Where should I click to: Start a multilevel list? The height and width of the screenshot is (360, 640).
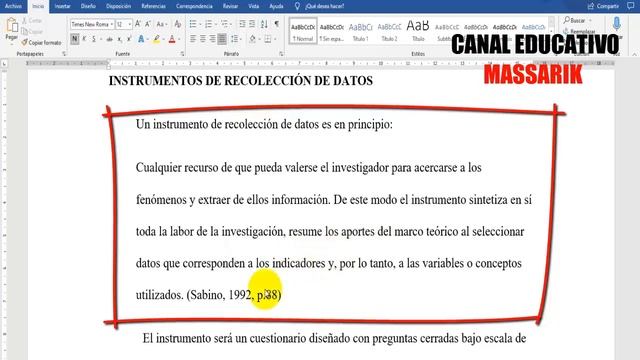click(x=224, y=24)
